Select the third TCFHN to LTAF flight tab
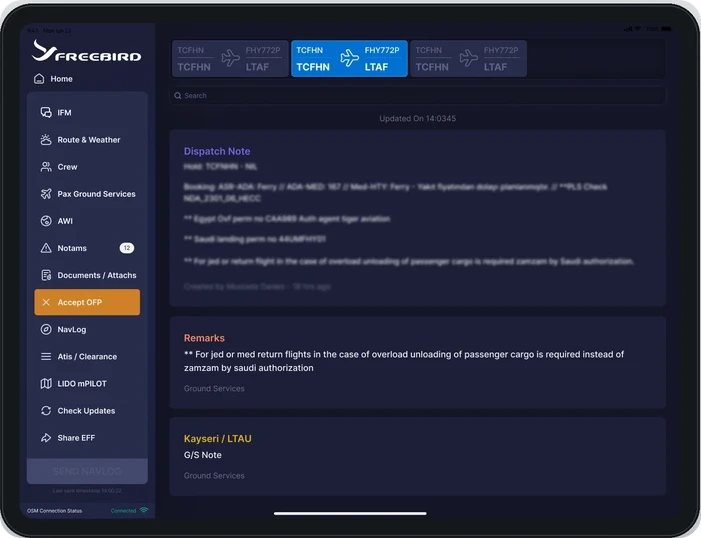Screen dimensions: 701x538 coord(469,59)
